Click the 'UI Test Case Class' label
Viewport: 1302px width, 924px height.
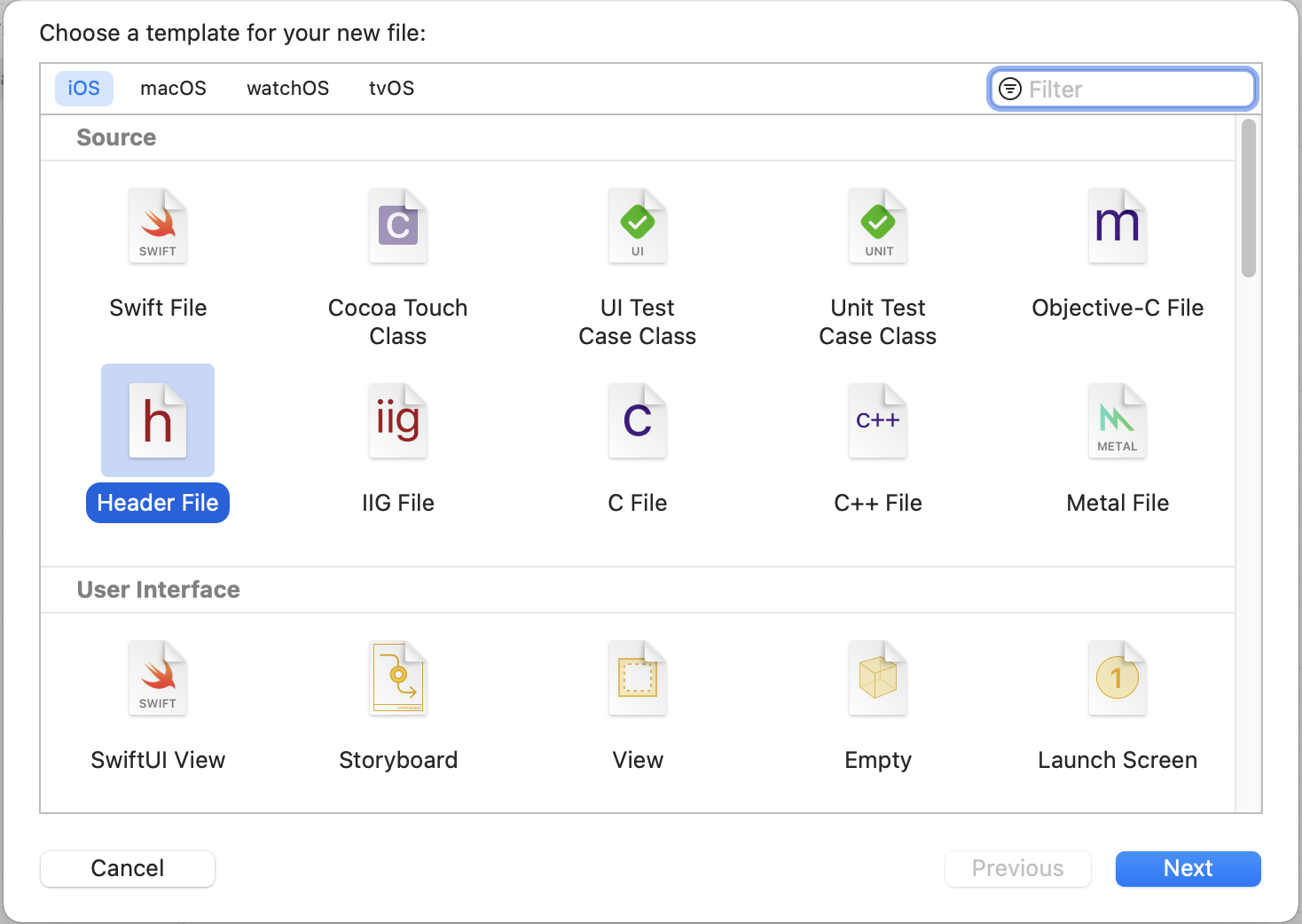click(638, 322)
